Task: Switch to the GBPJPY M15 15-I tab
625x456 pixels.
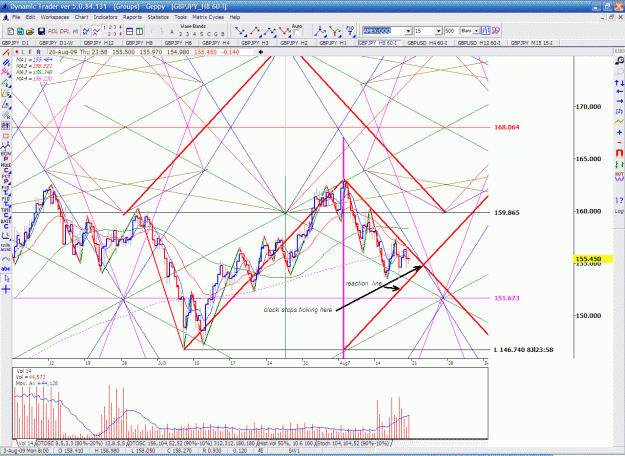Action: coord(533,43)
